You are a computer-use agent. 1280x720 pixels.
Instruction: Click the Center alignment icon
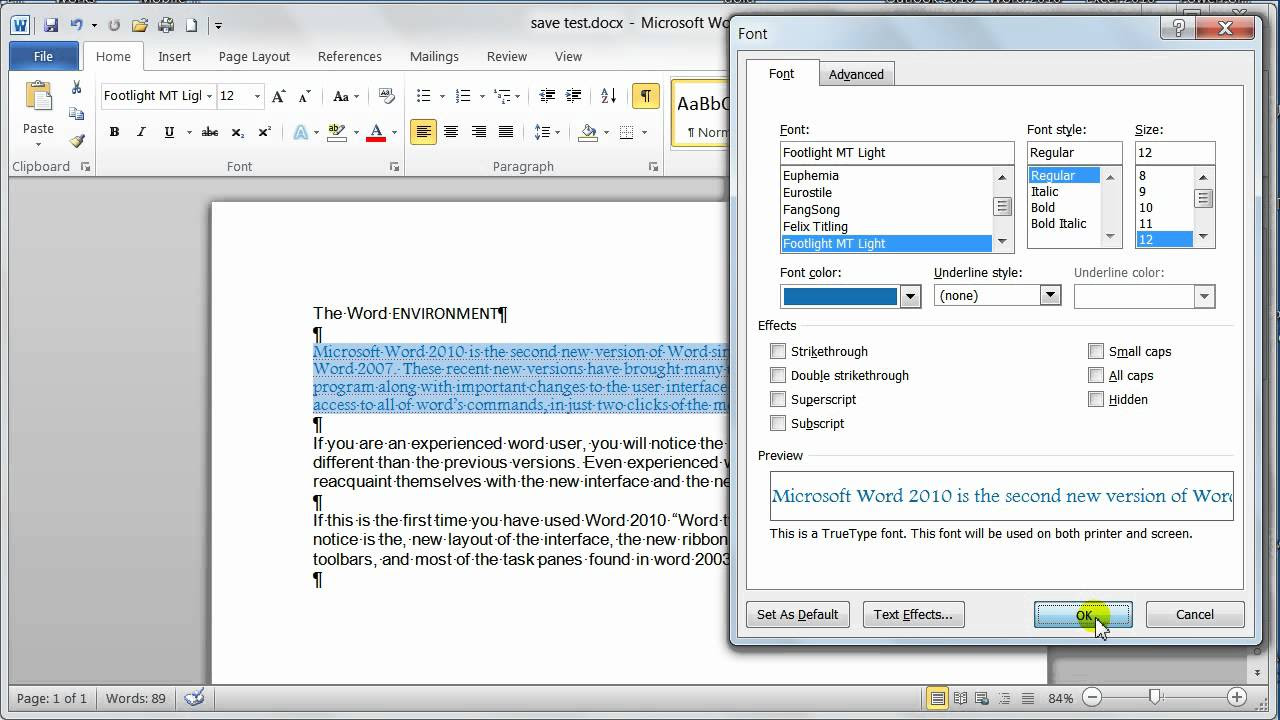(x=451, y=132)
